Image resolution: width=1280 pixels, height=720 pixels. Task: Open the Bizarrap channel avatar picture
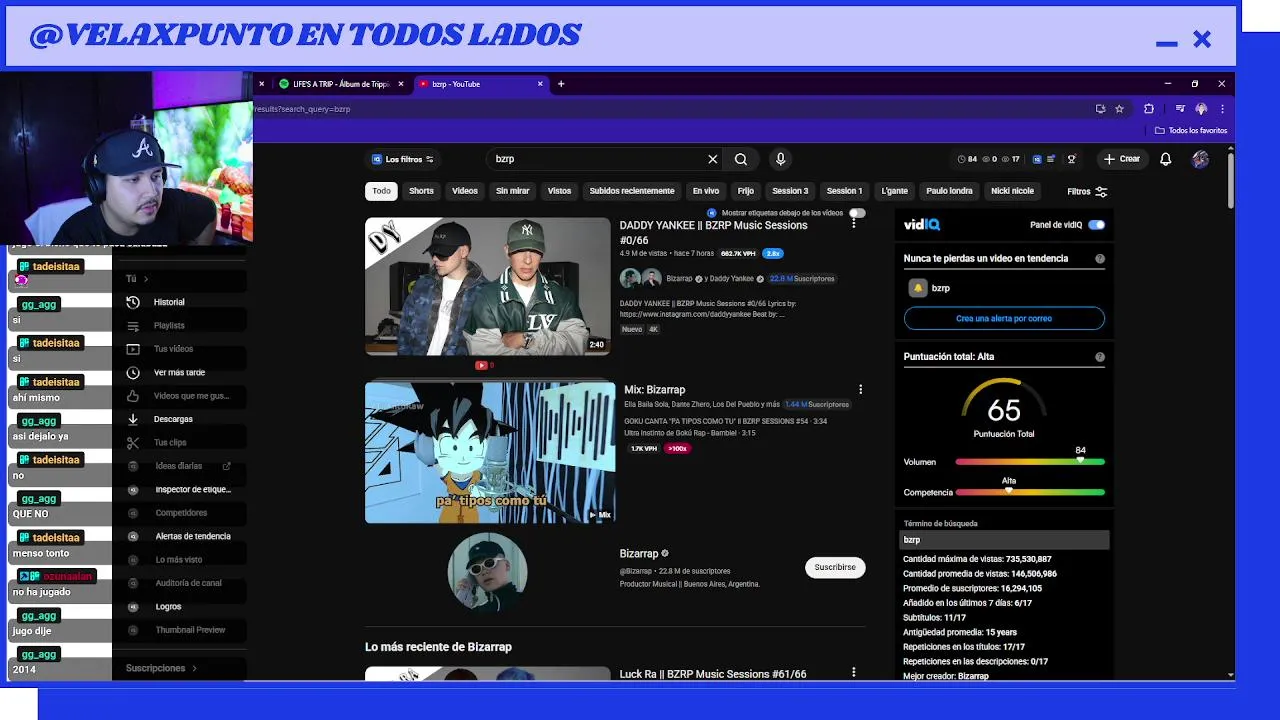tap(487, 571)
